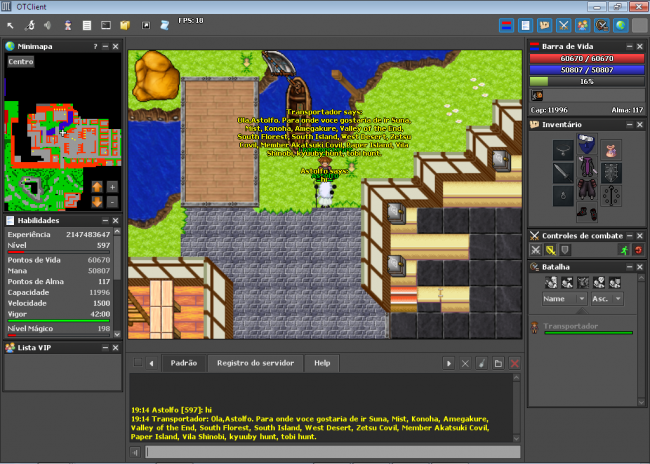Collapse the Controles de combate panel
This screenshot has height=464, width=650.
click(630, 236)
